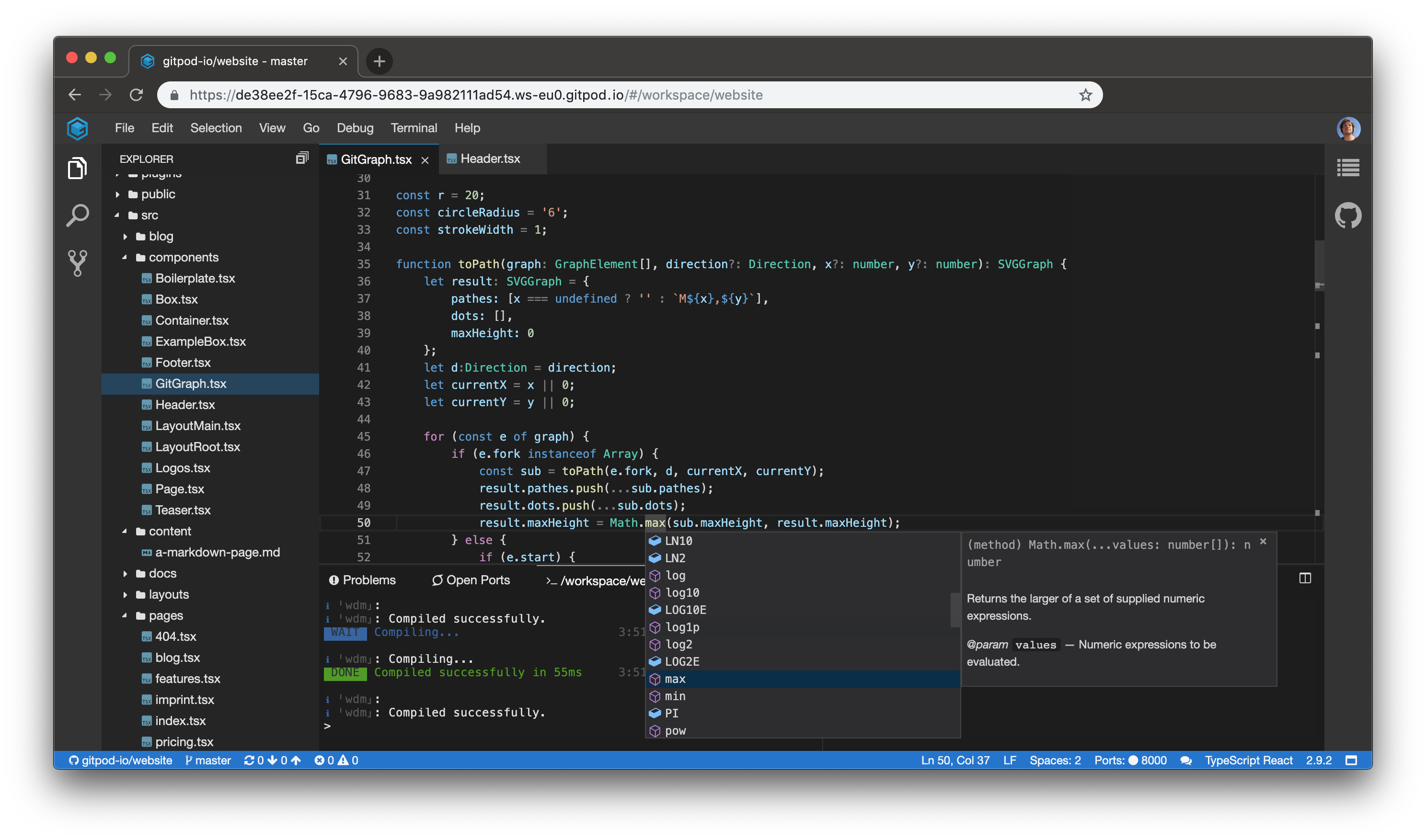
Task: Collapse the components folder
Action: (210, 258)
